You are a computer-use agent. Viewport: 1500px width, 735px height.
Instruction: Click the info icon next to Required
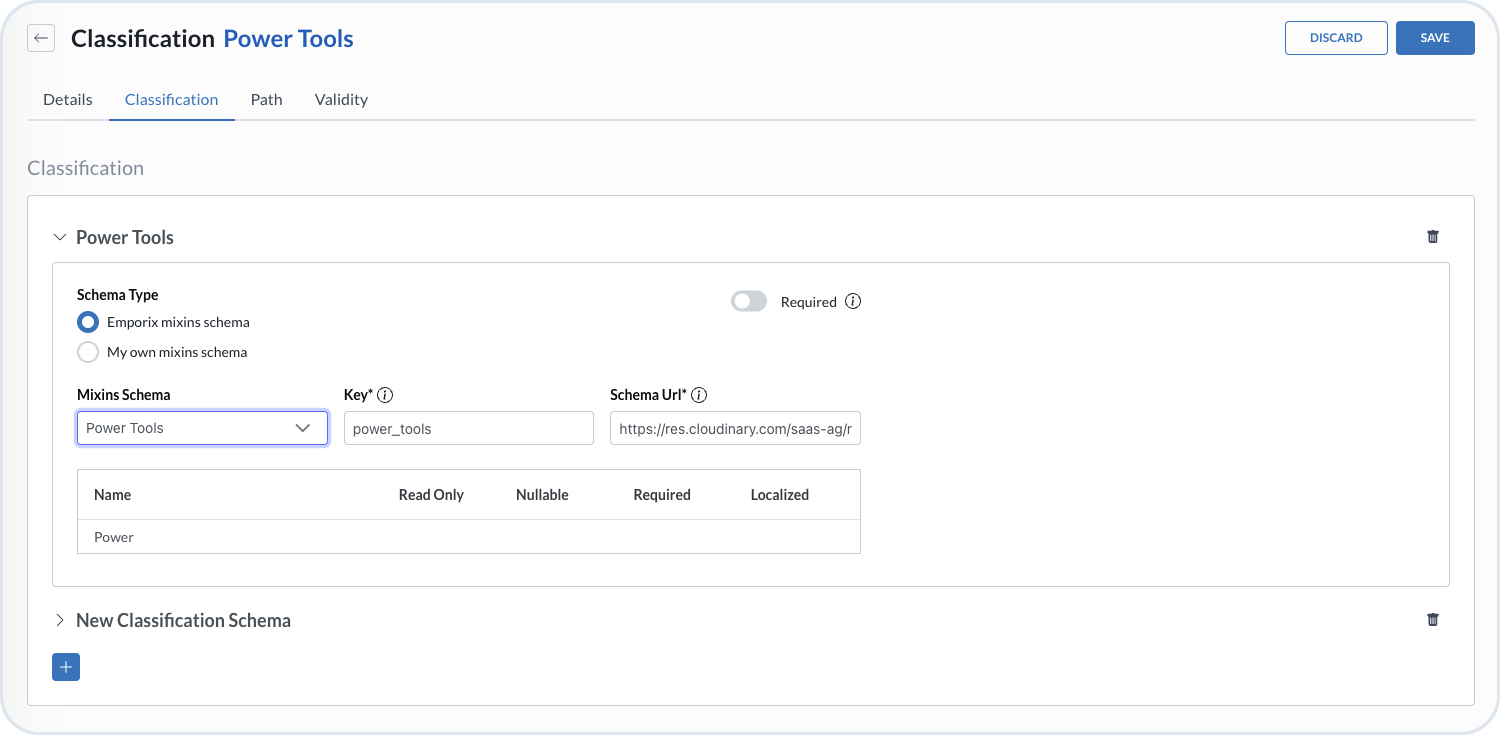(853, 302)
